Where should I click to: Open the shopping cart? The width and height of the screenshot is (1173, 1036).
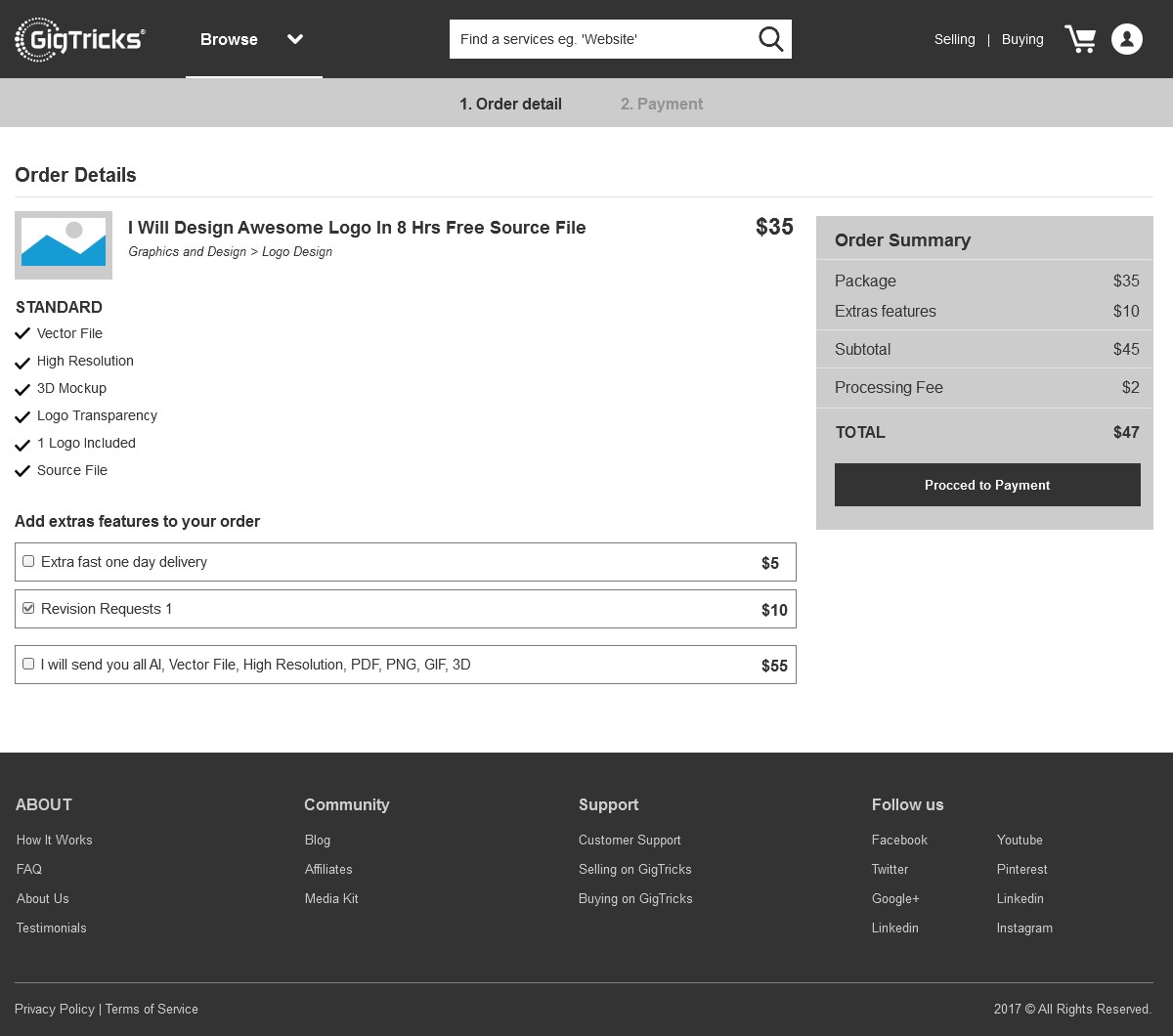(1079, 39)
